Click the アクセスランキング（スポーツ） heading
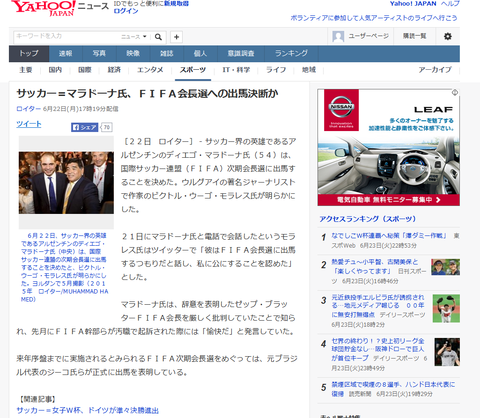The width and height of the screenshot is (480, 418). pyautogui.click(x=368, y=219)
